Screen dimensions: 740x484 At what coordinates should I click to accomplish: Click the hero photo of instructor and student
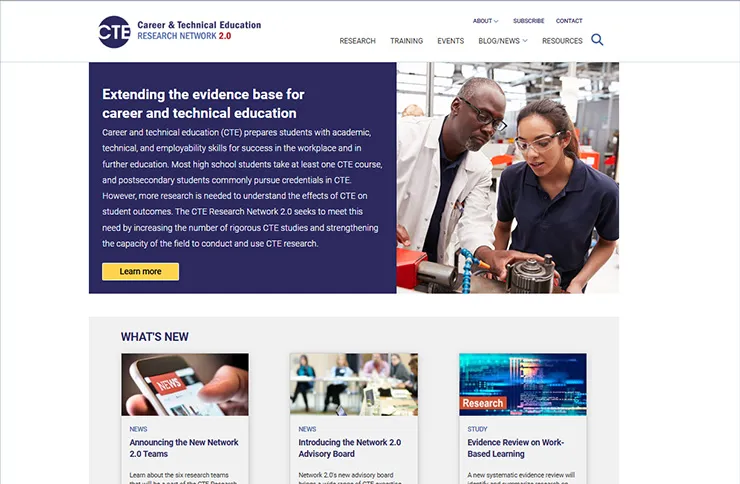[508, 178]
